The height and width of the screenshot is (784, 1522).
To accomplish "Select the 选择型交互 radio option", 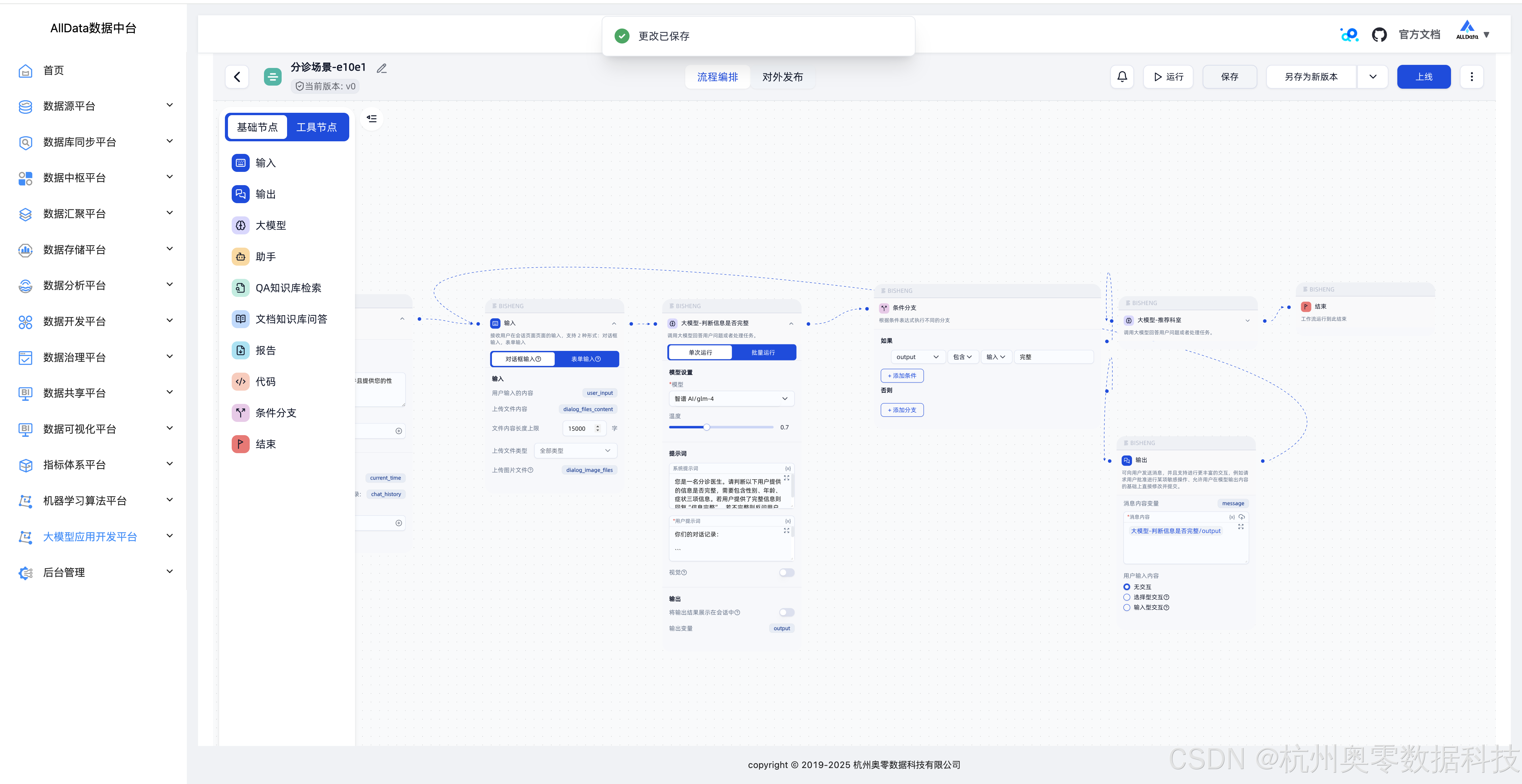I will (x=1127, y=597).
